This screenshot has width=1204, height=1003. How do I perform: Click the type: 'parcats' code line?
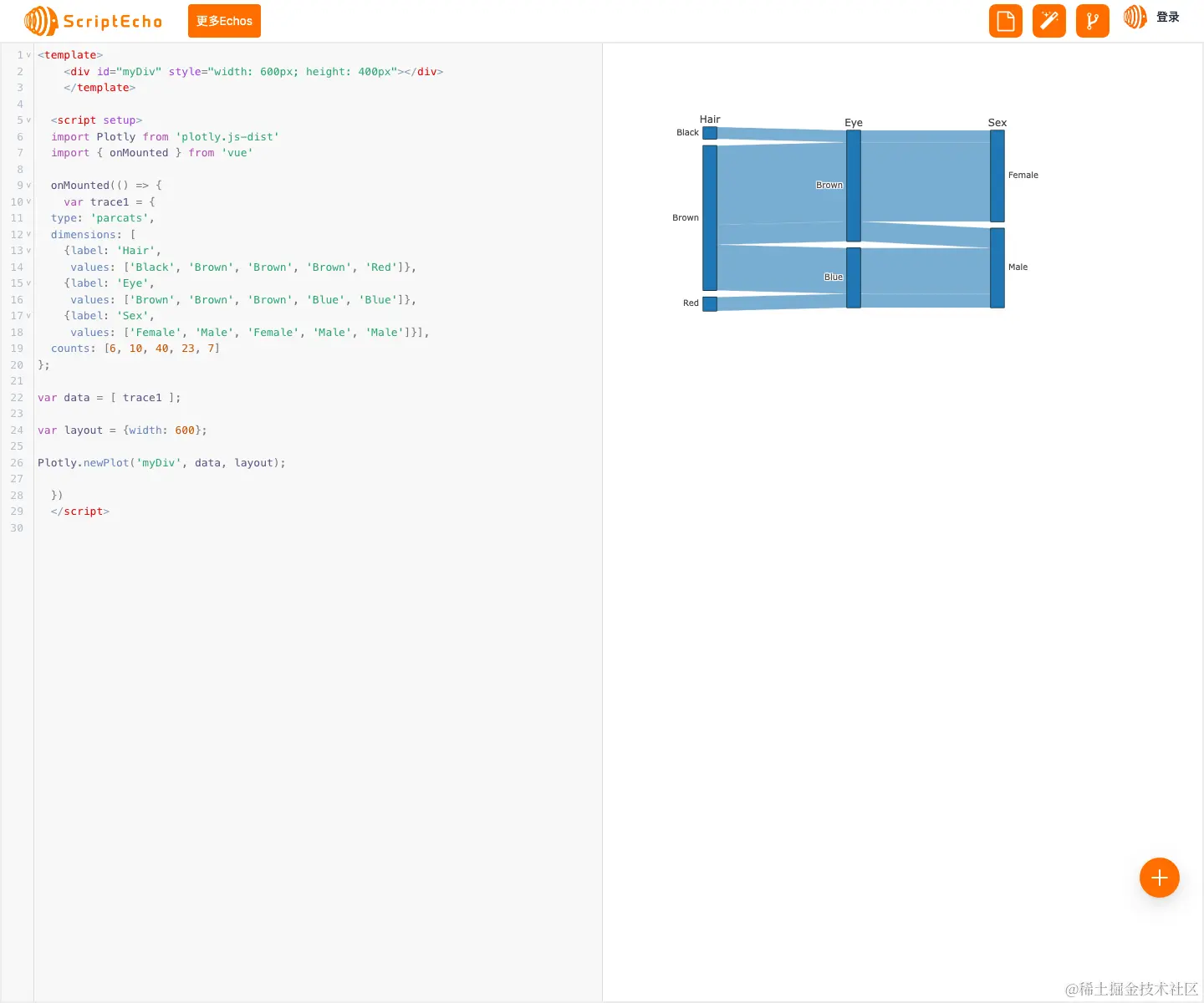[x=103, y=218]
